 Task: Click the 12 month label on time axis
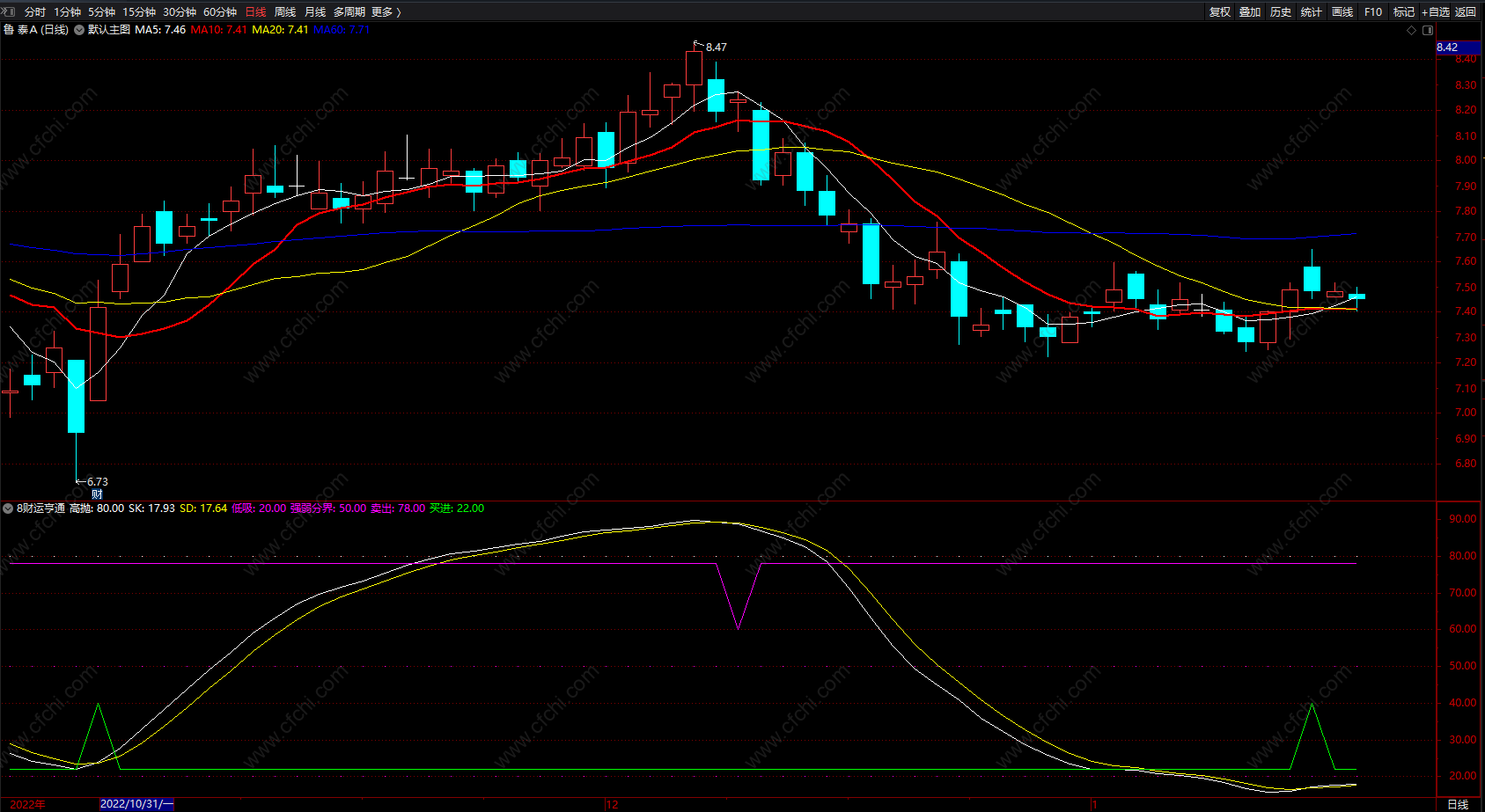click(613, 804)
